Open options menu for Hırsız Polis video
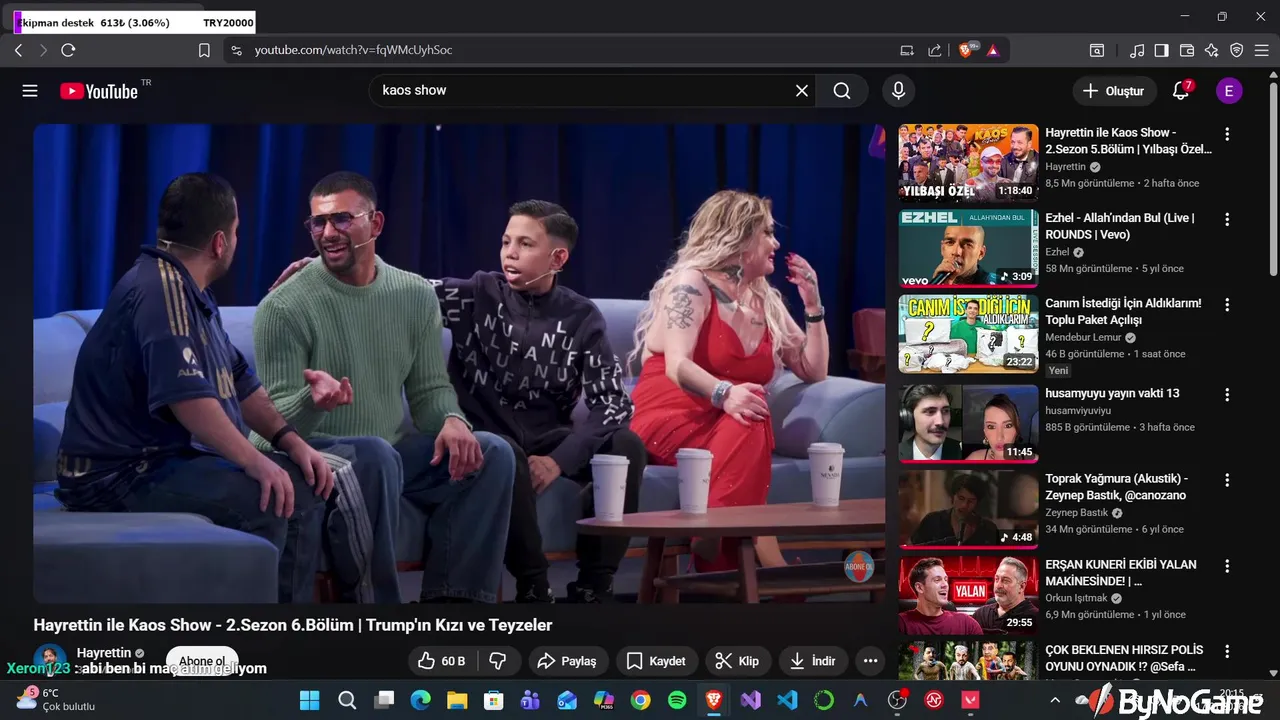 [x=1227, y=651]
